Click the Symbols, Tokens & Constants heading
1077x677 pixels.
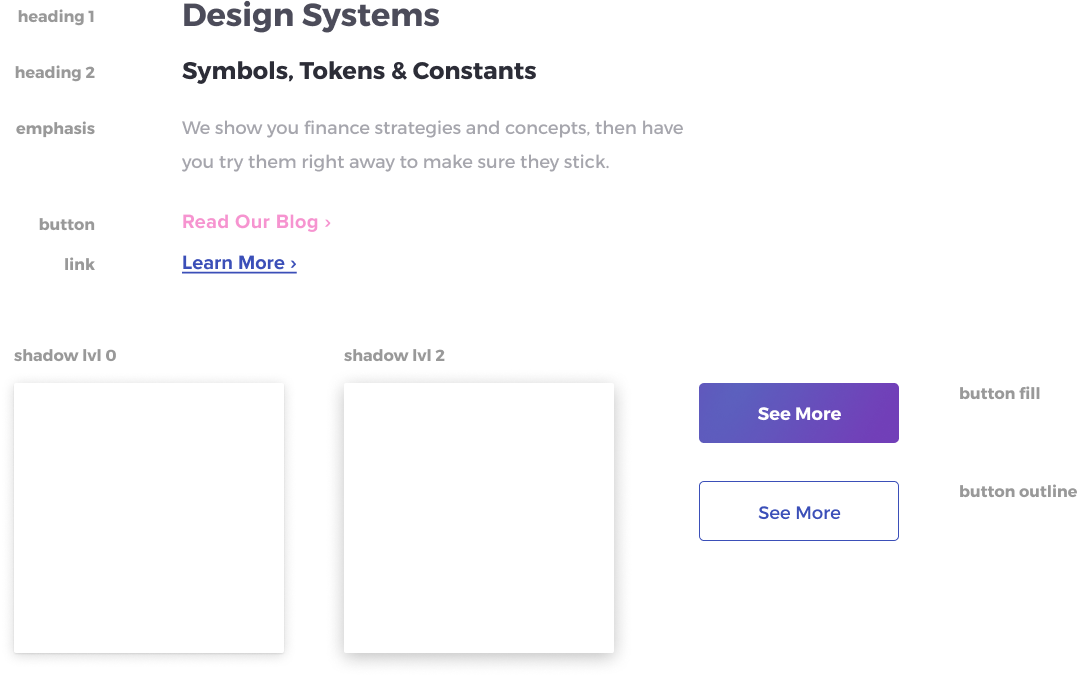point(359,71)
